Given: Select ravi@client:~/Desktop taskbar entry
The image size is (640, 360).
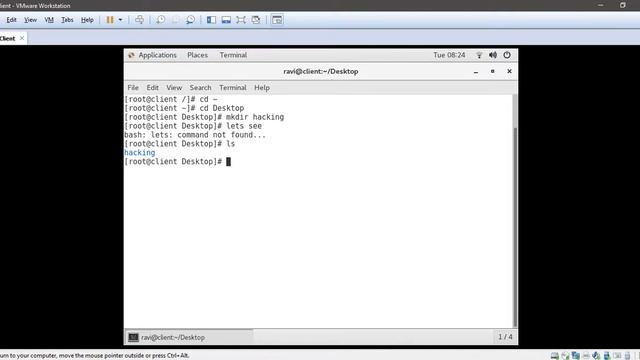Looking at the screenshot, I should point(189,338).
